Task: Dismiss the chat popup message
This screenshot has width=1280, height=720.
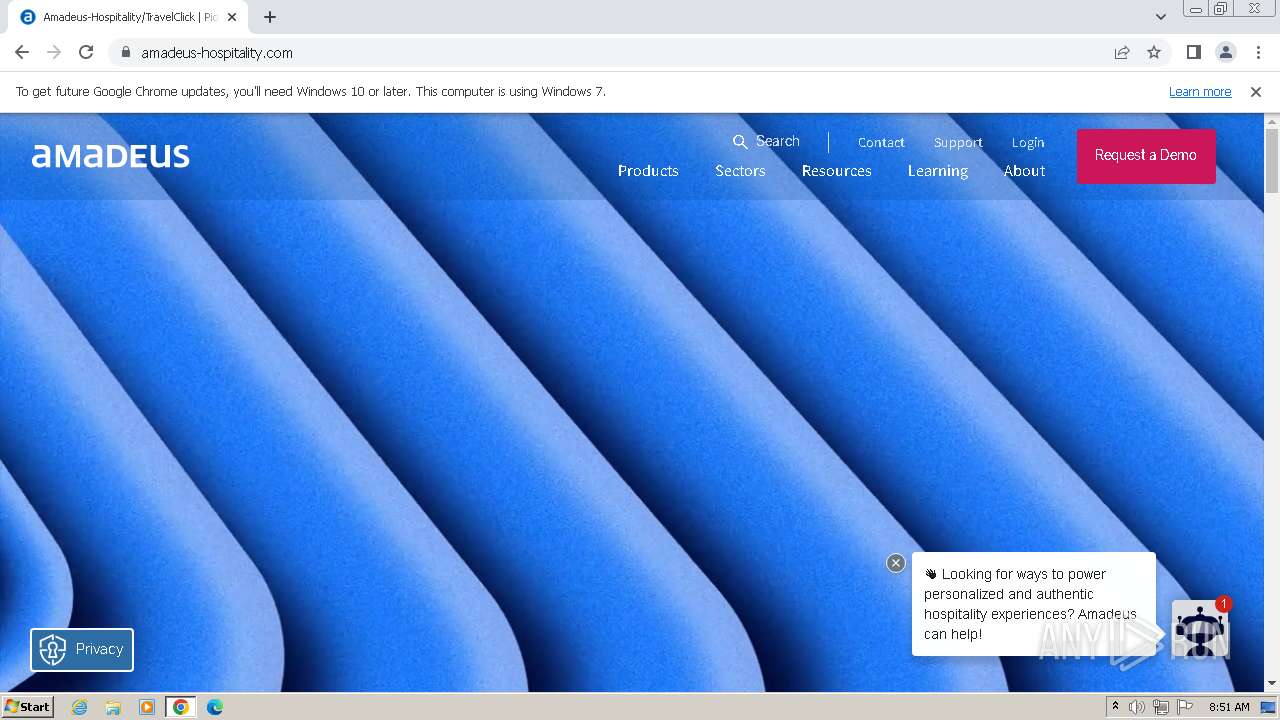Action: point(896,563)
